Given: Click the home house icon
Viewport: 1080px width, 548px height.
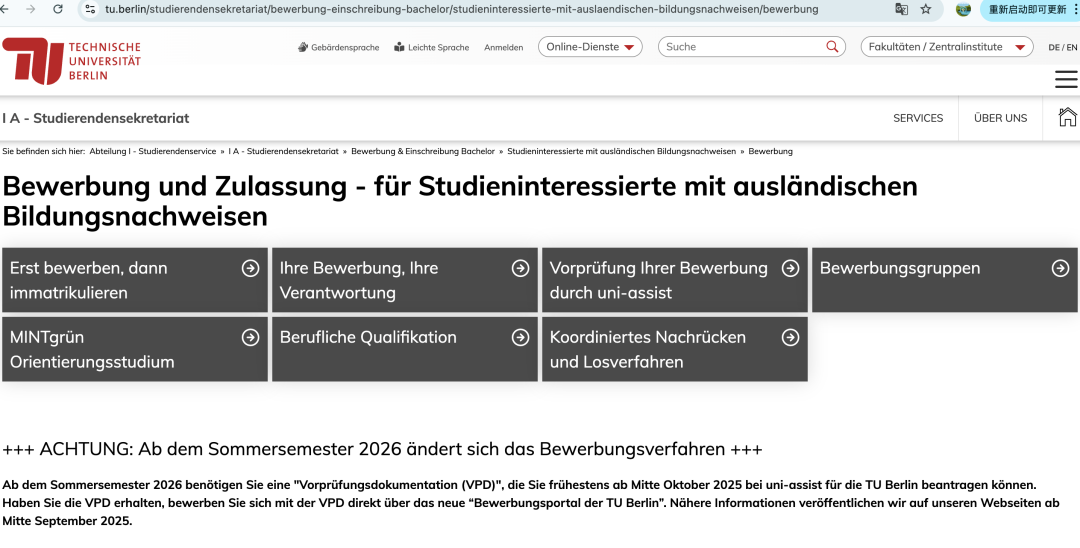Looking at the screenshot, I should (x=1067, y=118).
